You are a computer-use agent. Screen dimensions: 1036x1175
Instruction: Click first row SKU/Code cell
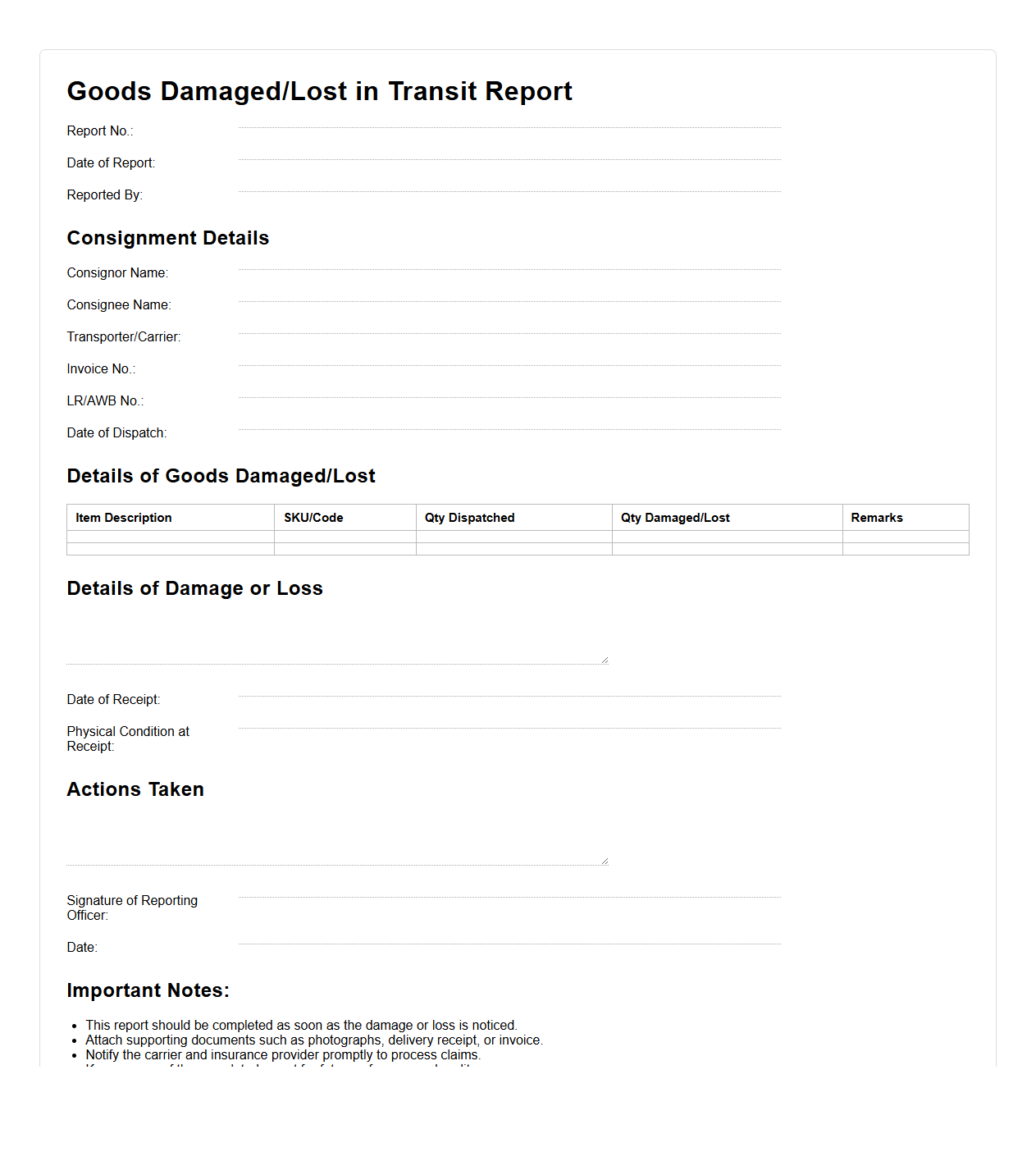coord(345,537)
